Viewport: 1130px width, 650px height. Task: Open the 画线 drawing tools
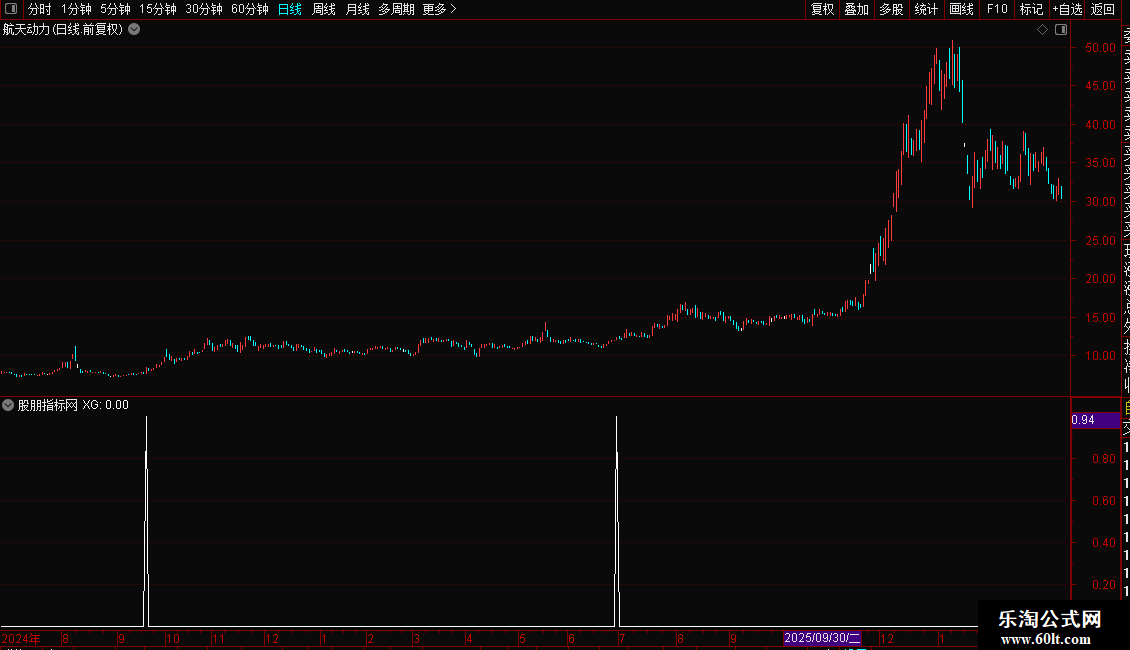tap(961, 9)
